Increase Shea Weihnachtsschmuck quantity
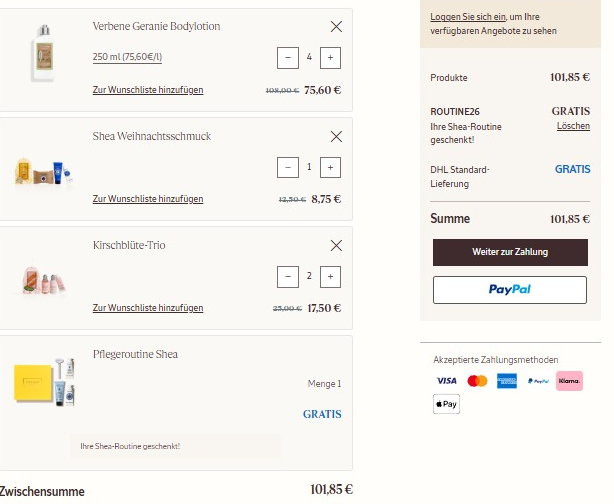Viewport: 614px width, 504px height. click(x=332, y=167)
